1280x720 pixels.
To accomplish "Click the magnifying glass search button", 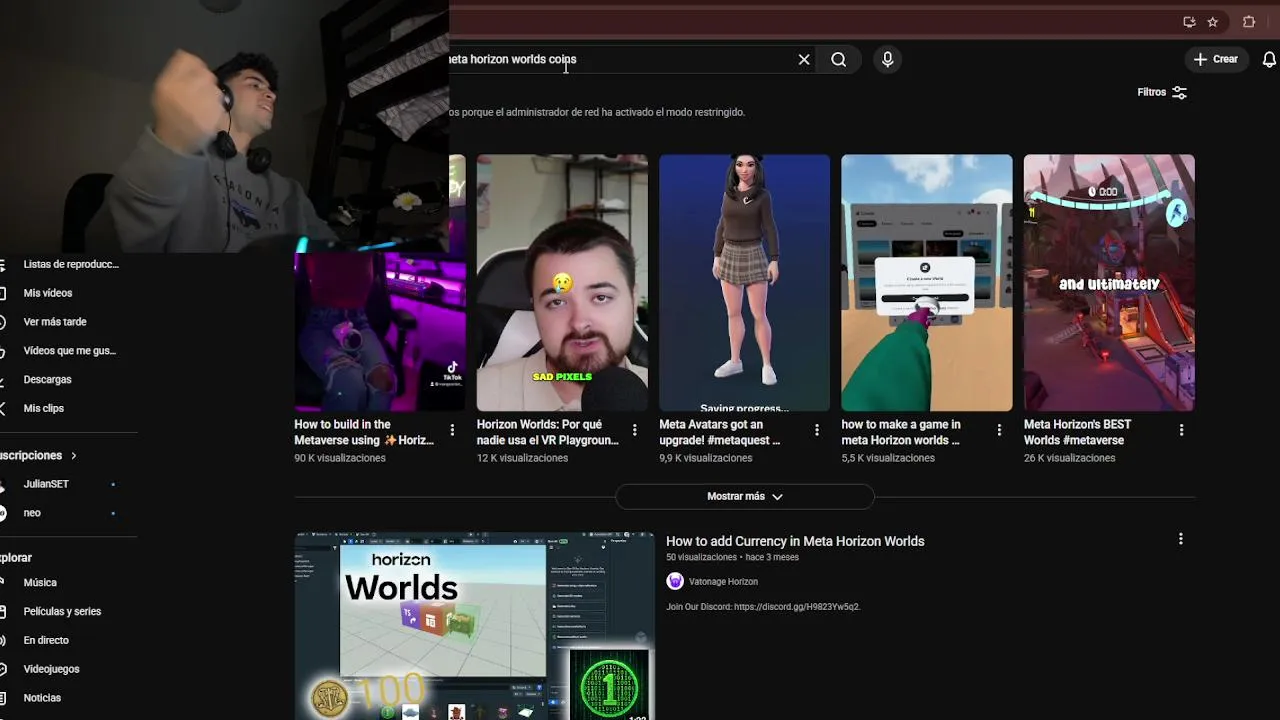I will 839,60.
